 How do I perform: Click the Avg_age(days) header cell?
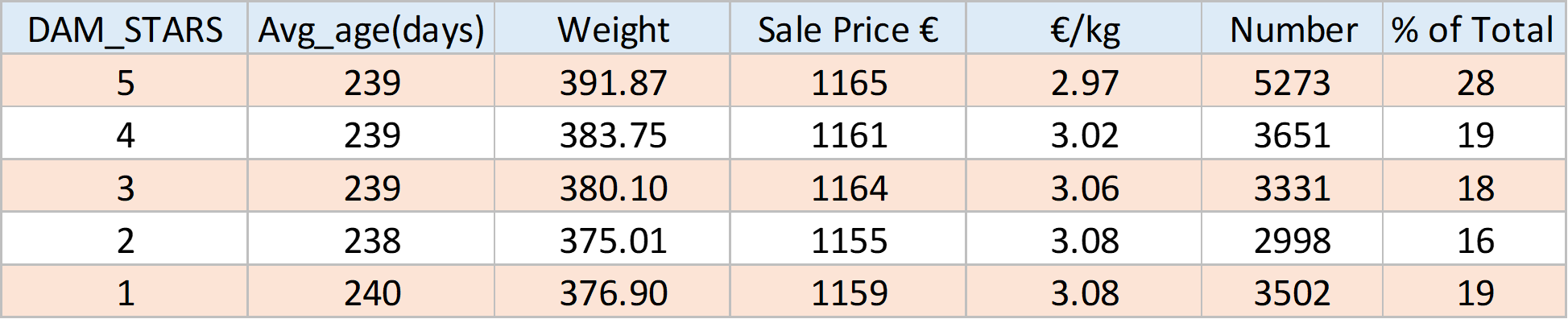point(371,29)
